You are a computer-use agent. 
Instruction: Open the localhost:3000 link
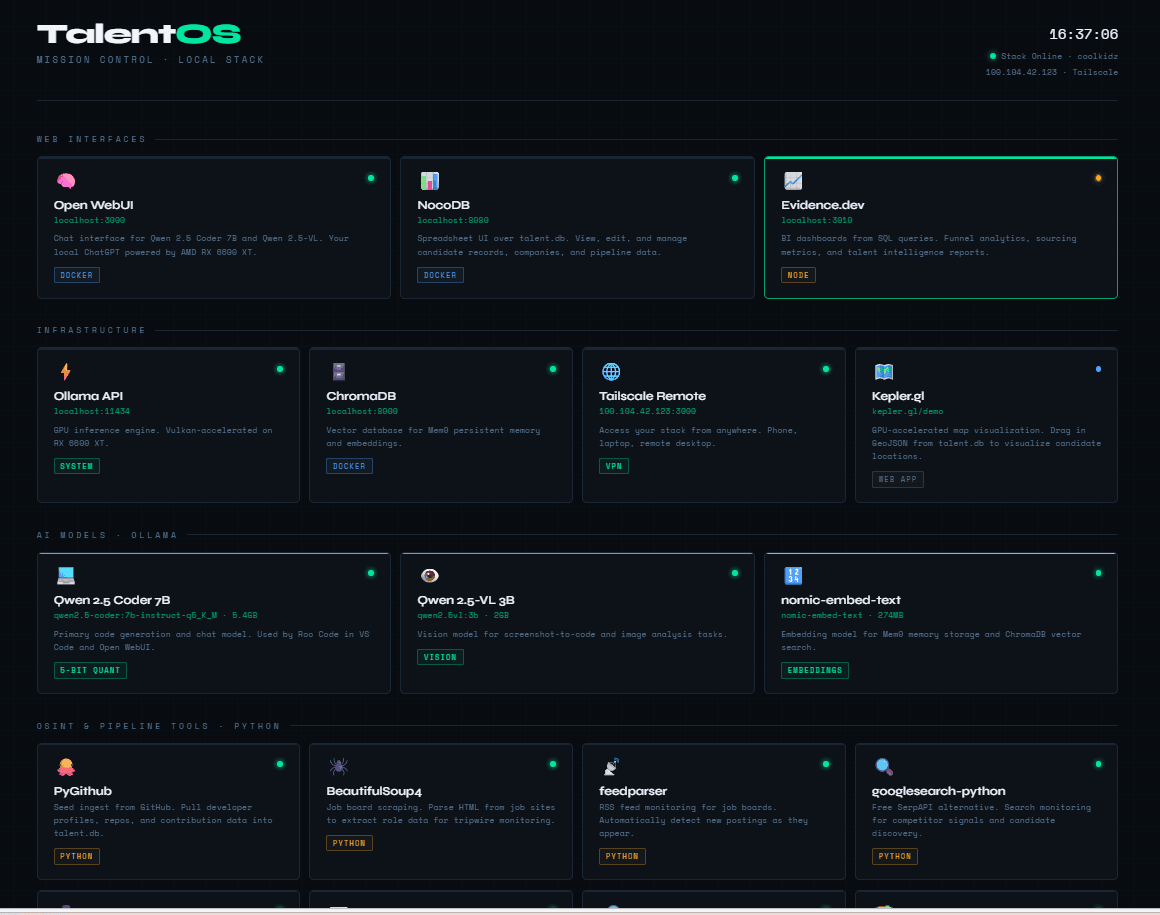coord(89,220)
